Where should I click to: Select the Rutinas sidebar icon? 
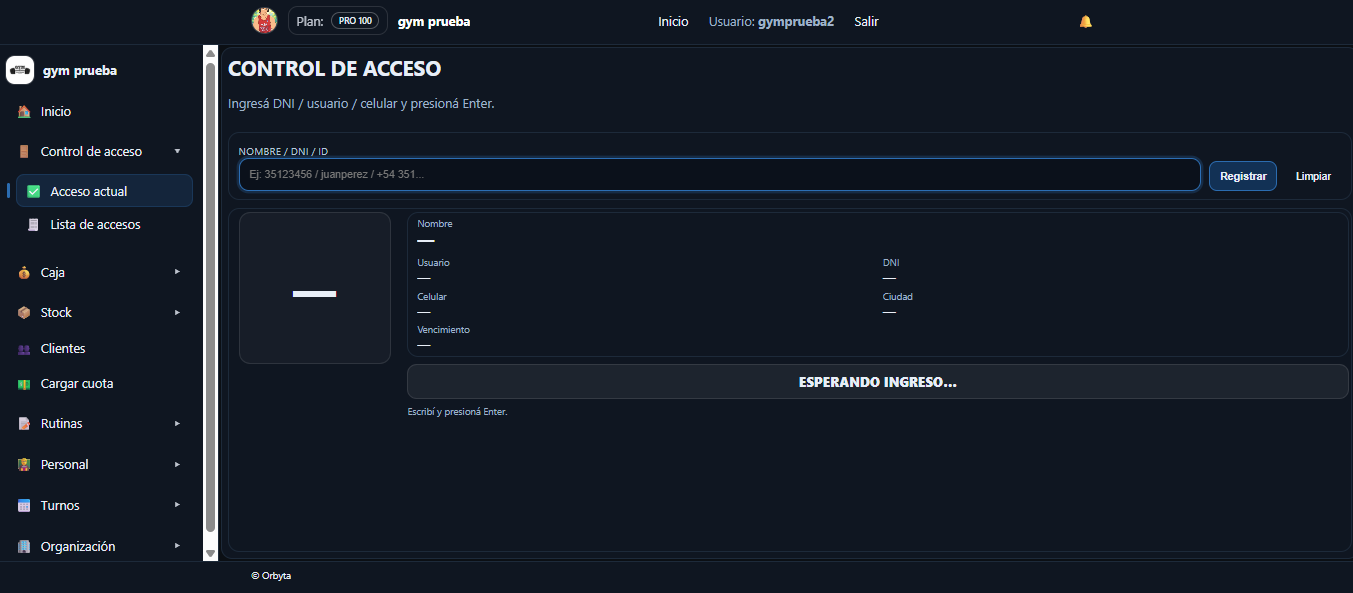click(23, 423)
